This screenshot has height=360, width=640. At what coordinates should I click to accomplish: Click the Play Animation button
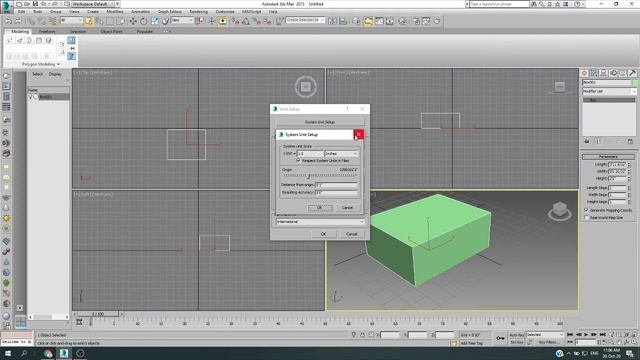click(x=587, y=335)
